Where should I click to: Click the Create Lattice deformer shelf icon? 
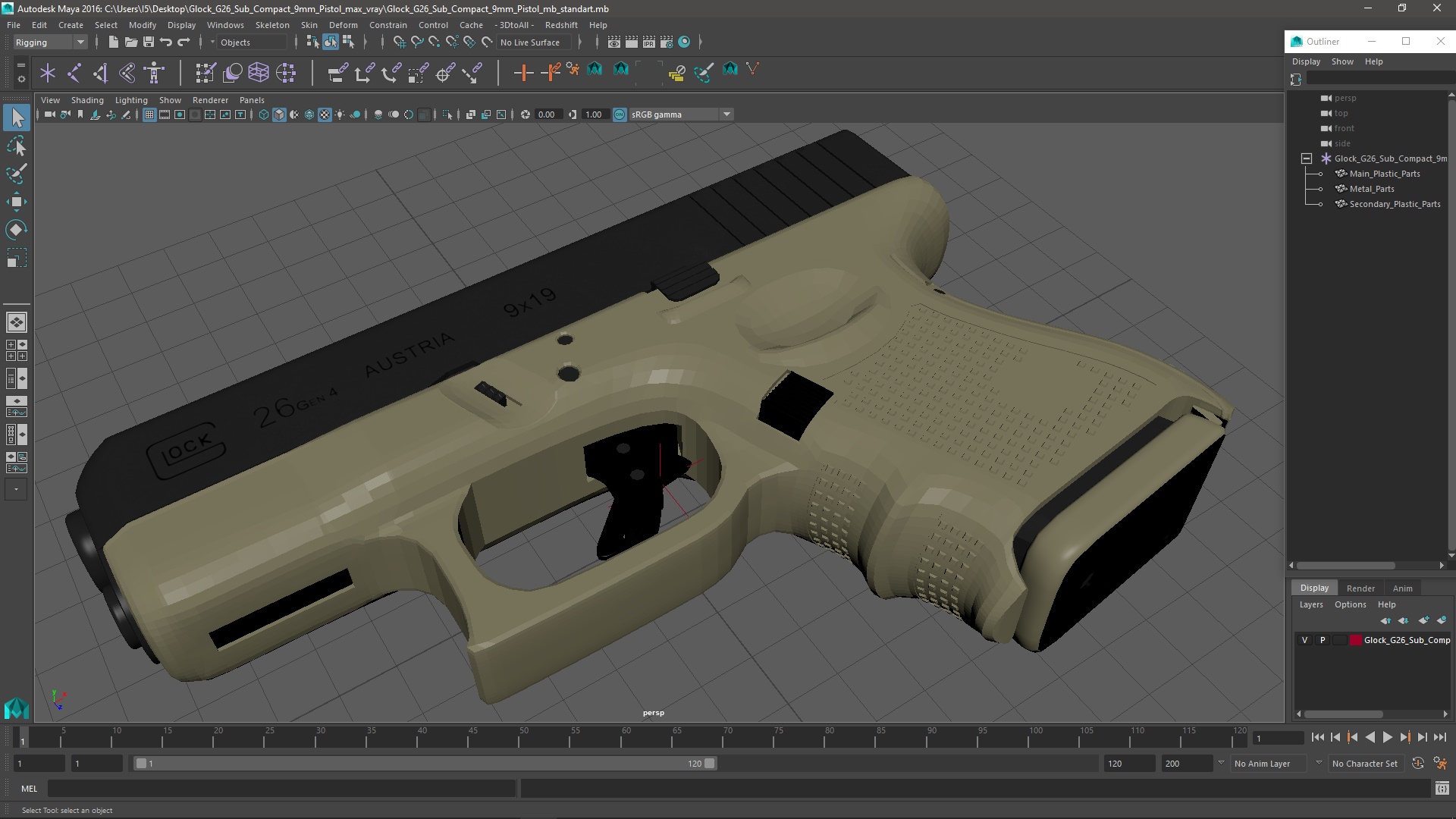click(259, 73)
